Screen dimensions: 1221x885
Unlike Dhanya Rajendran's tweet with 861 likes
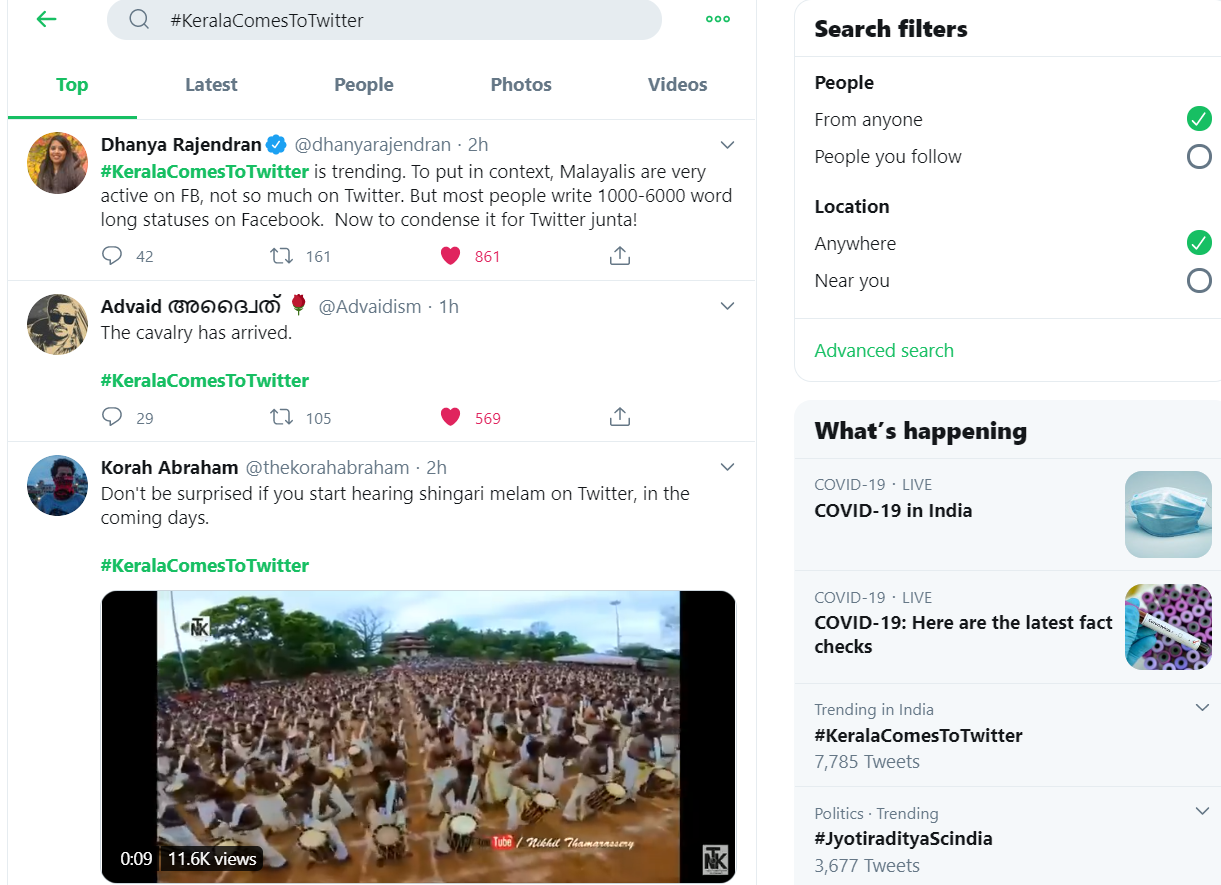coord(450,256)
